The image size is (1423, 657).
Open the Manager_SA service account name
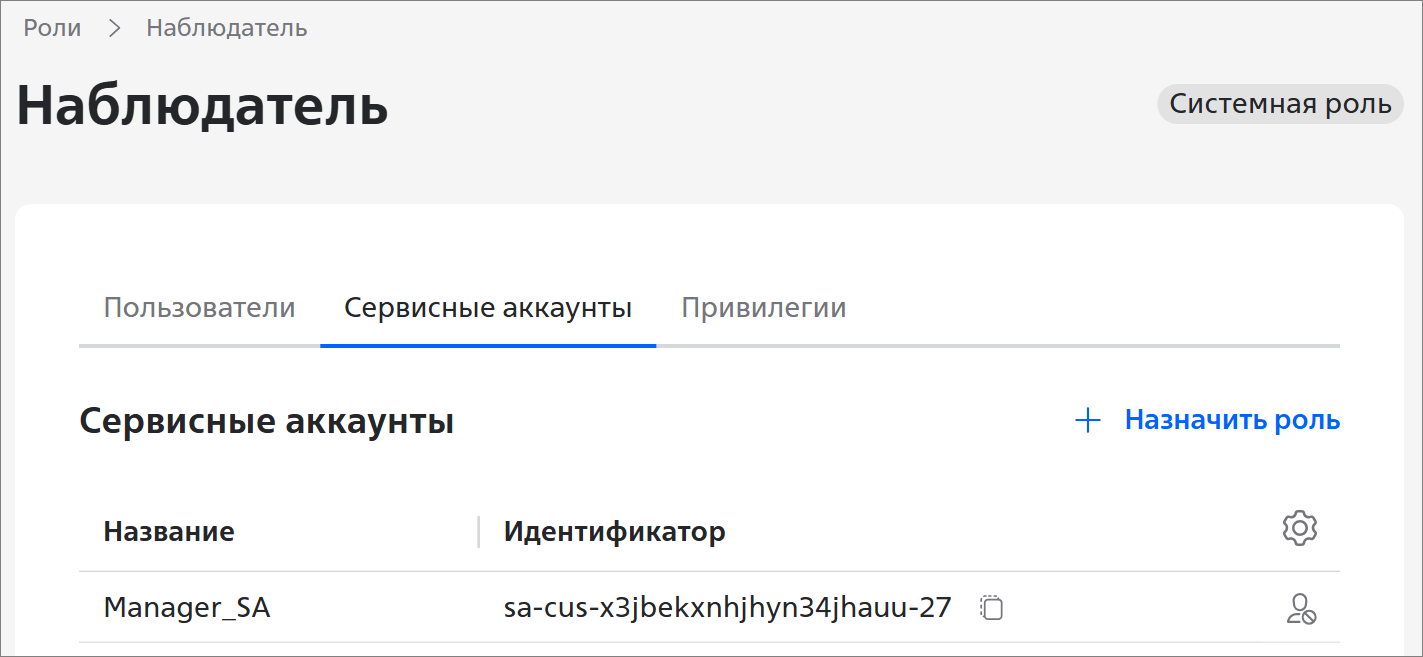coord(187,607)
